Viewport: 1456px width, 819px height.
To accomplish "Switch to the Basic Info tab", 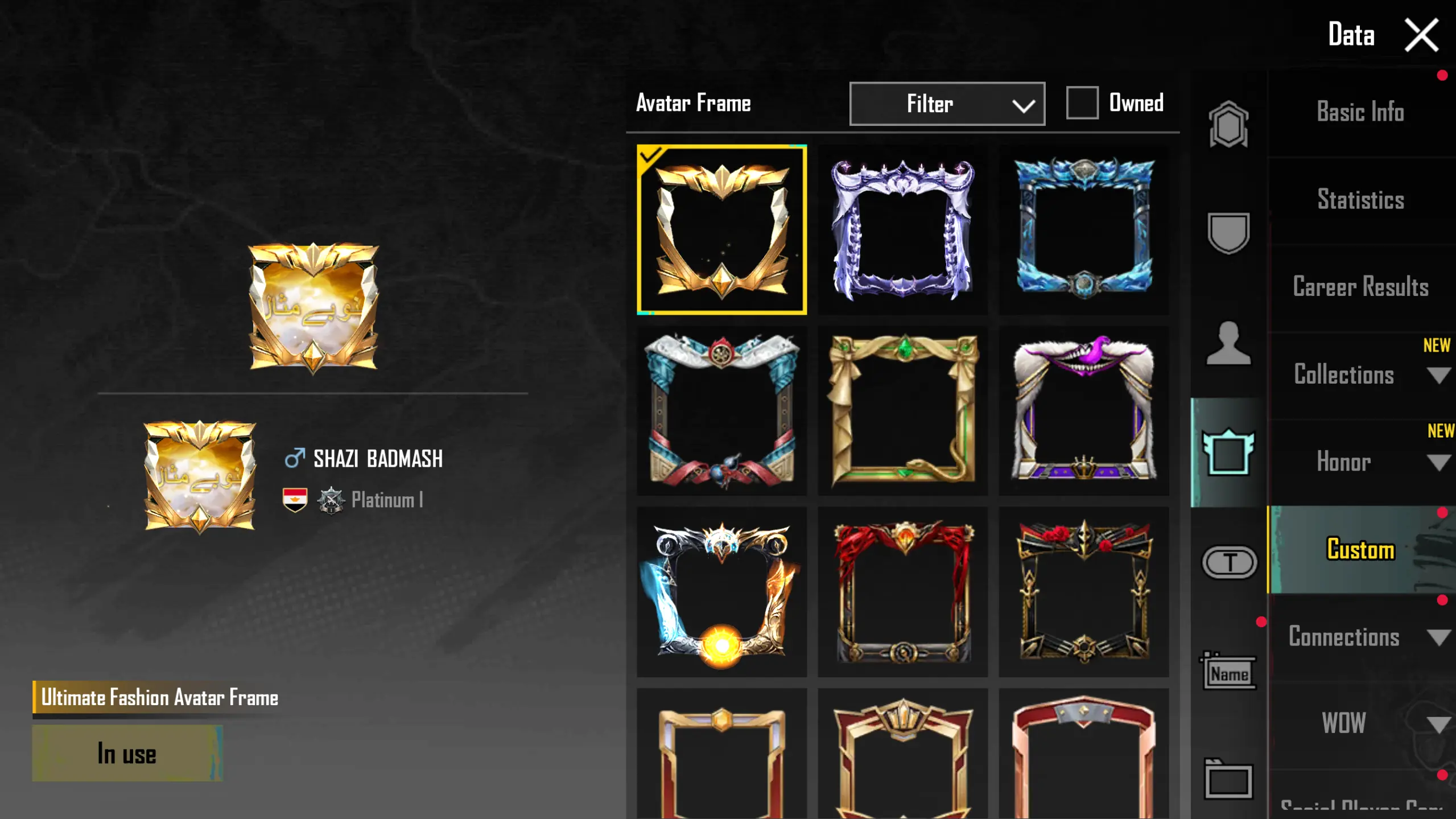I will [x=1360, y=112].
